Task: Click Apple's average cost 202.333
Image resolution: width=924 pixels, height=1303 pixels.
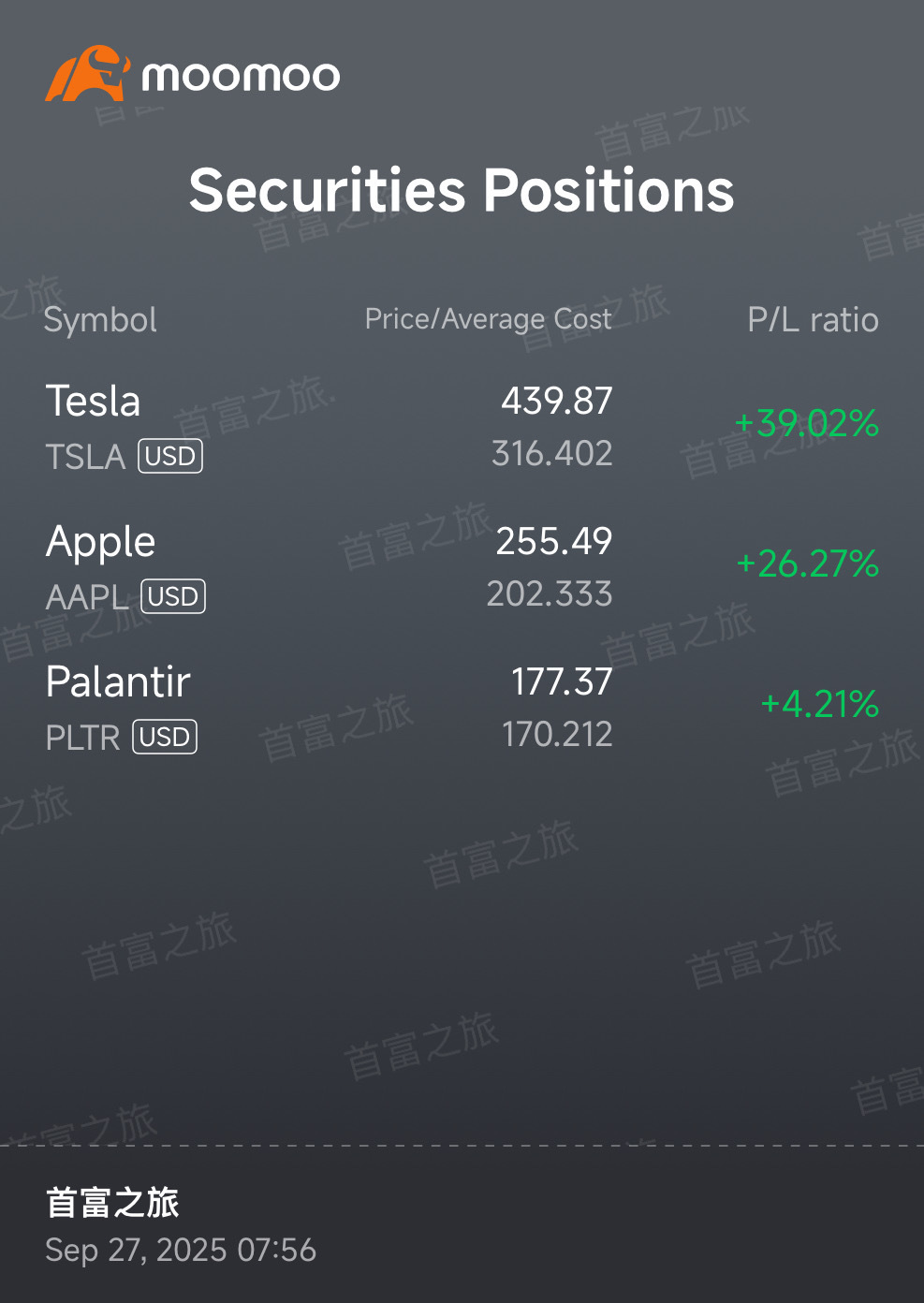Action: [x=550, y=594]
